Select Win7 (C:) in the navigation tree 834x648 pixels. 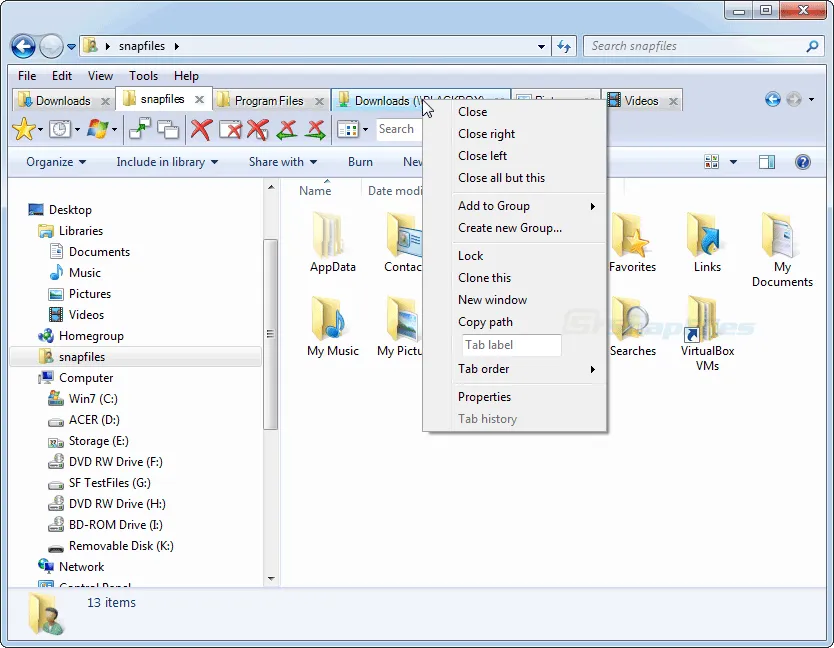click(x=93, y=398)
